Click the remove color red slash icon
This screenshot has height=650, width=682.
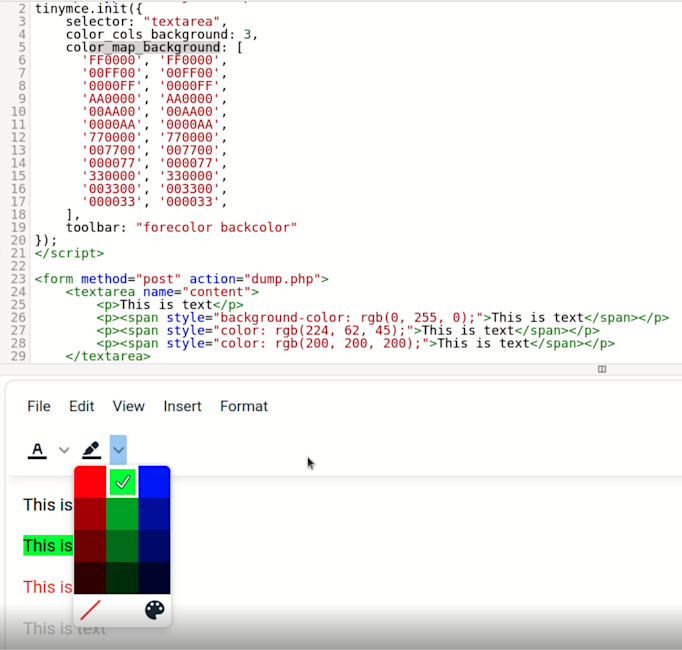click(x=90, y=610)
